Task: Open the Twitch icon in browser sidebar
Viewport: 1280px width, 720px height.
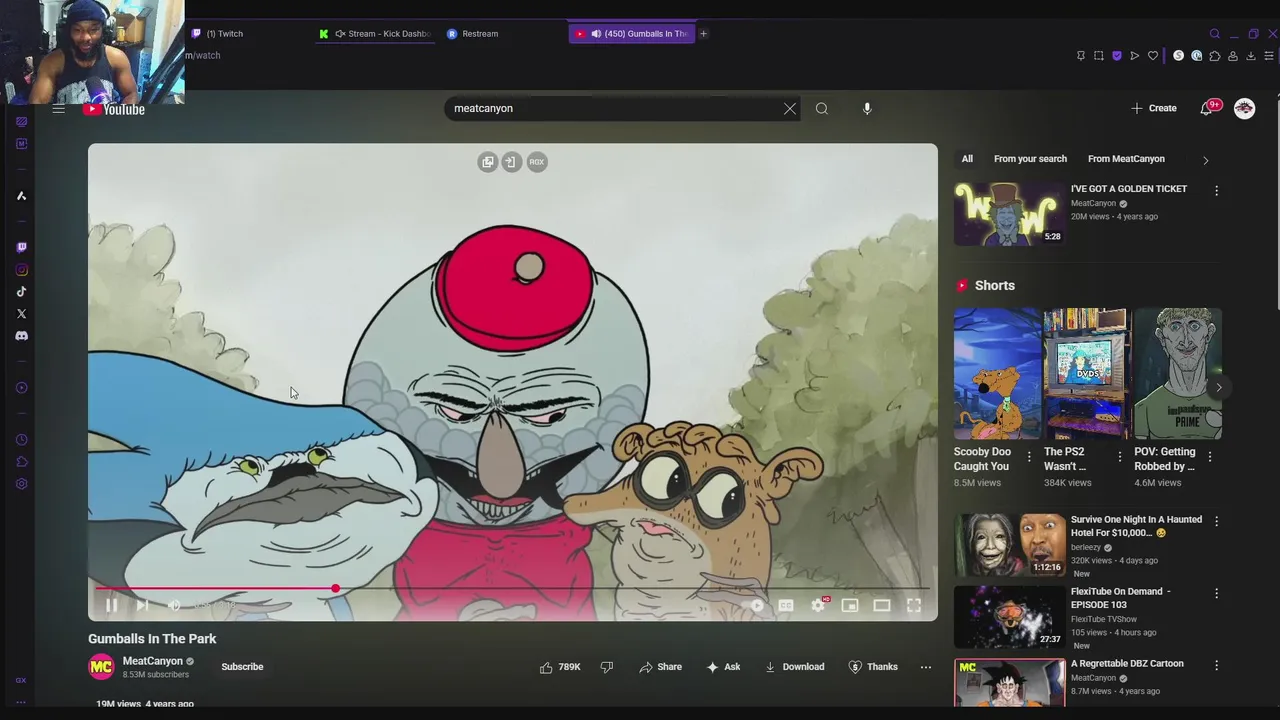Action: click(x=21, y=247)
